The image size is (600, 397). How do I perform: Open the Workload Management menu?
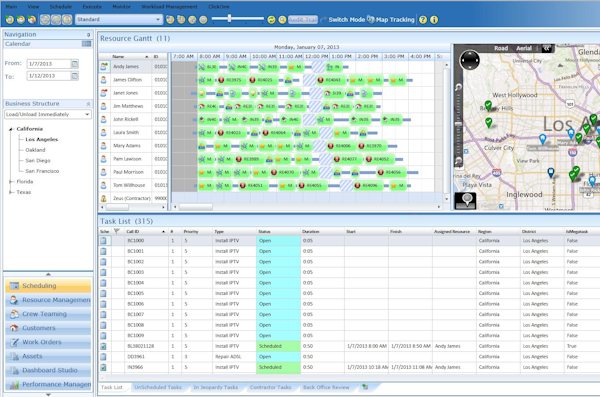(x=170, y=7)
